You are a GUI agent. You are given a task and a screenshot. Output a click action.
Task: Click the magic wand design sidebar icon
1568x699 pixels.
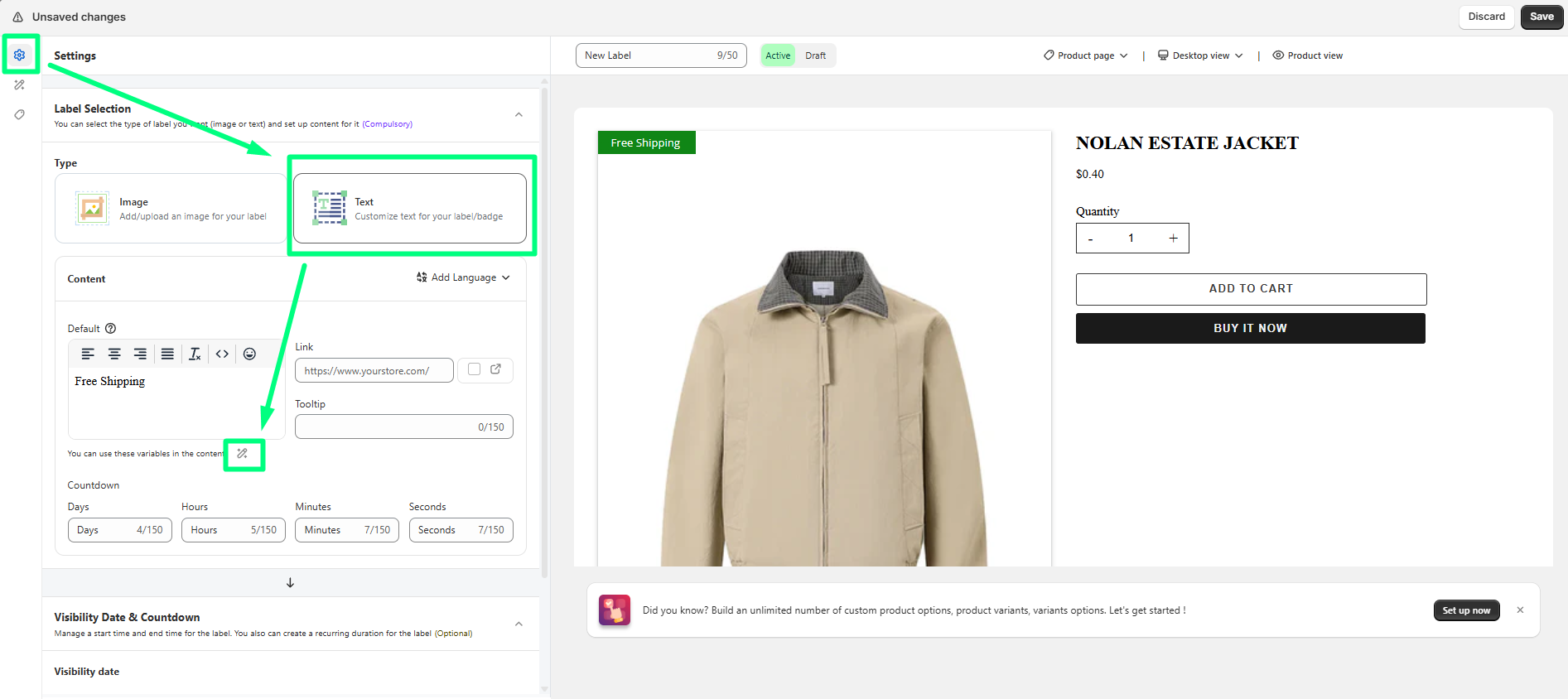(x=20, y=85)
